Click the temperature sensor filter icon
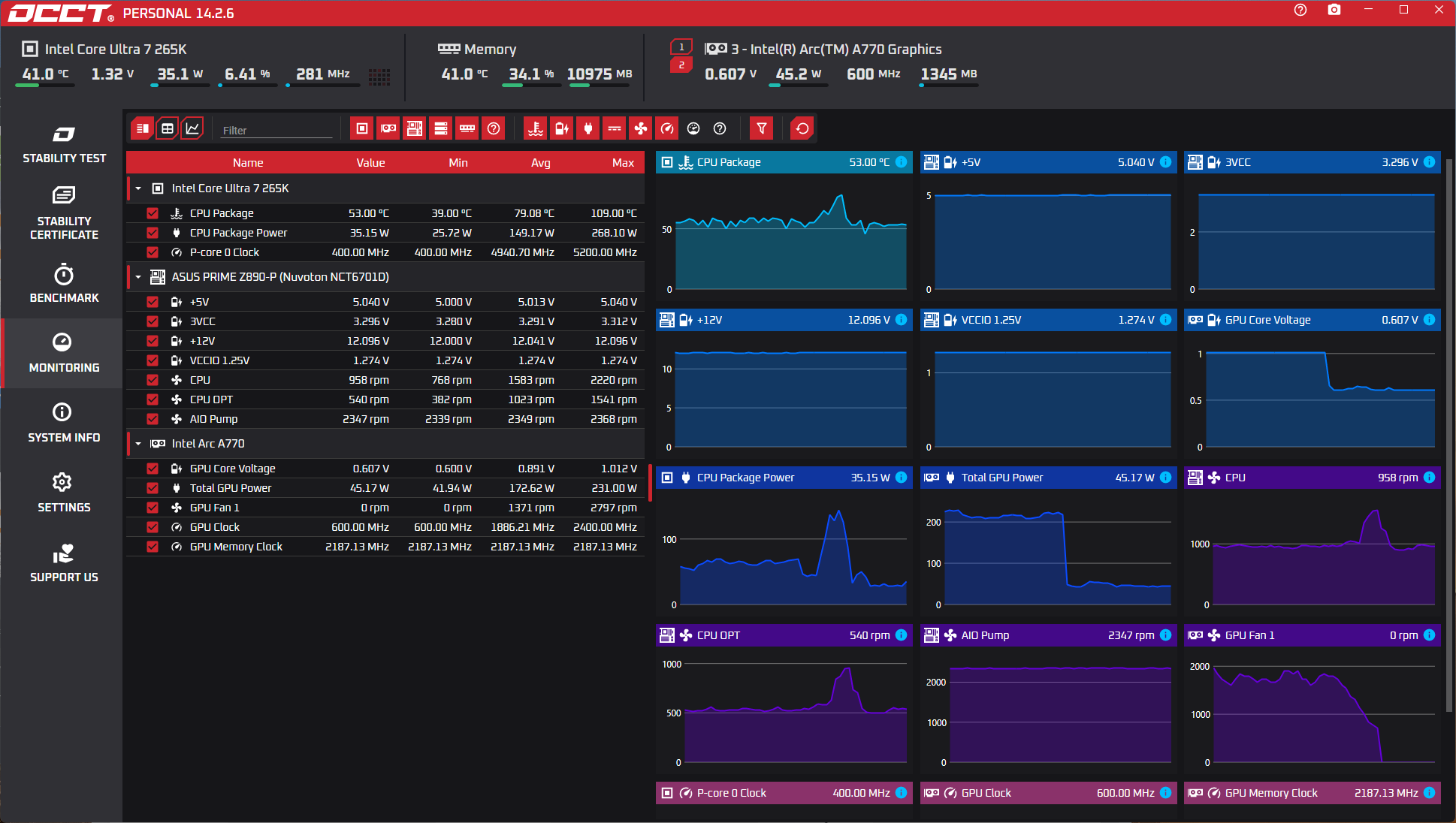Screen dimensions: 1456x823 [535, 128]
